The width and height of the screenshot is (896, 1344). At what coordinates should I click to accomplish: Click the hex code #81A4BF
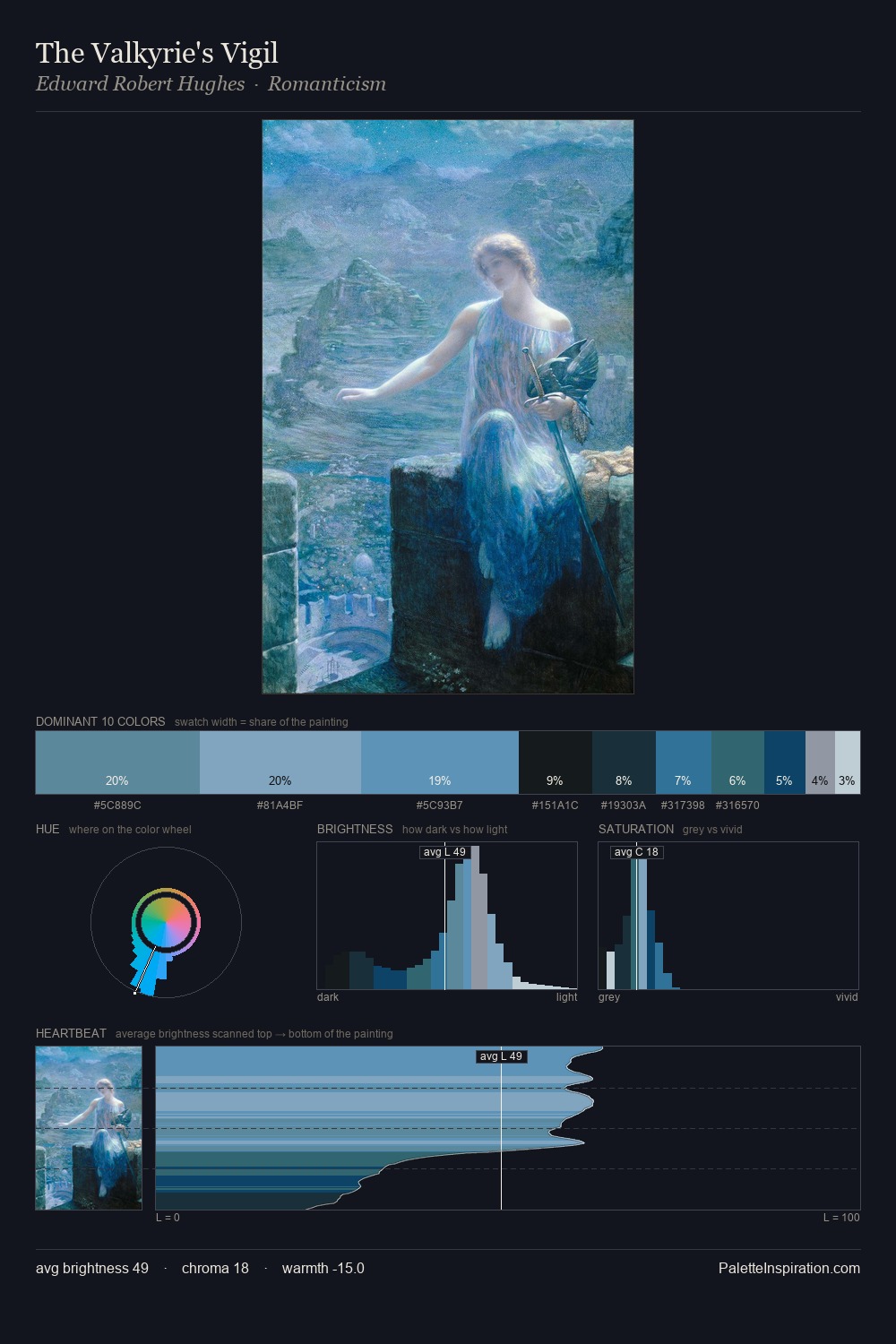[280, 806]
